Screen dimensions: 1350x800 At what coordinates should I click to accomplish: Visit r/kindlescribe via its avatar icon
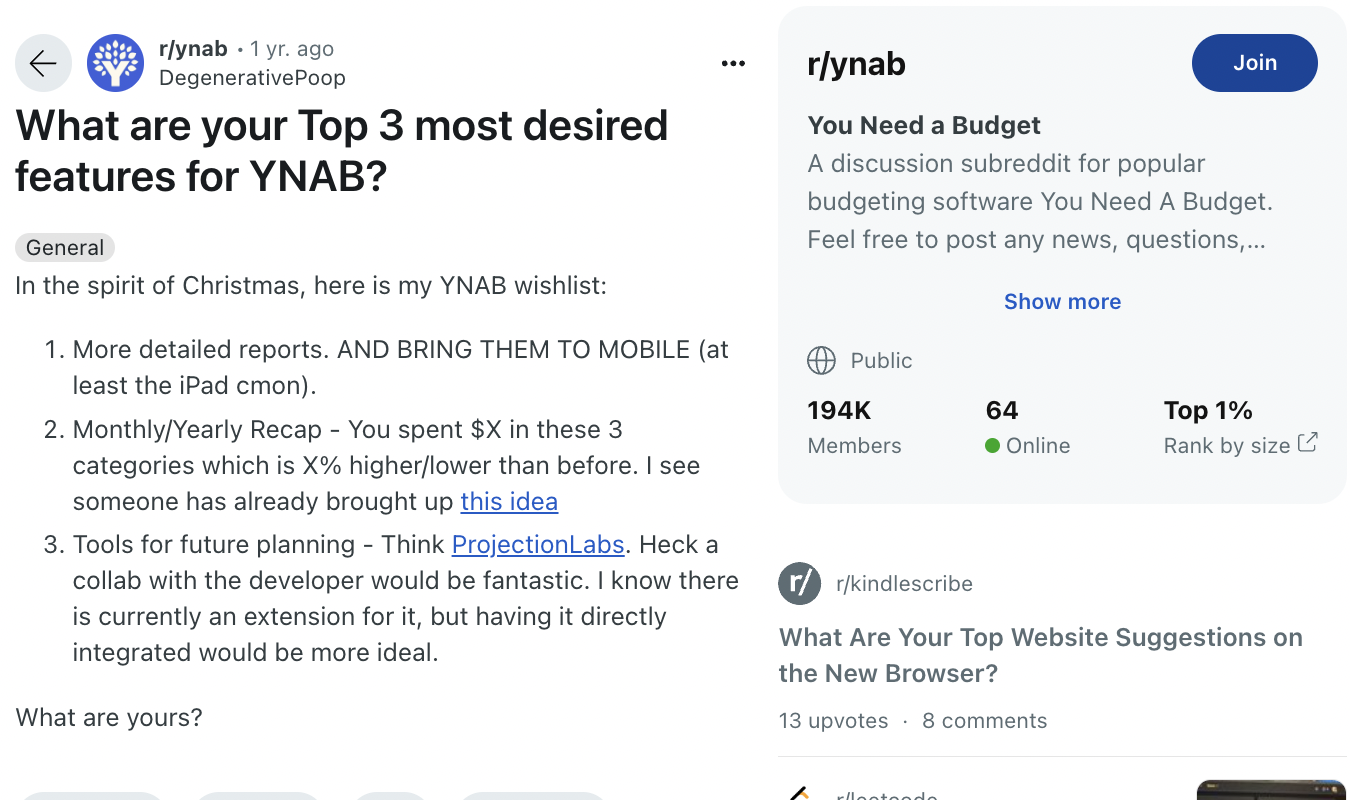click(799, 583)
